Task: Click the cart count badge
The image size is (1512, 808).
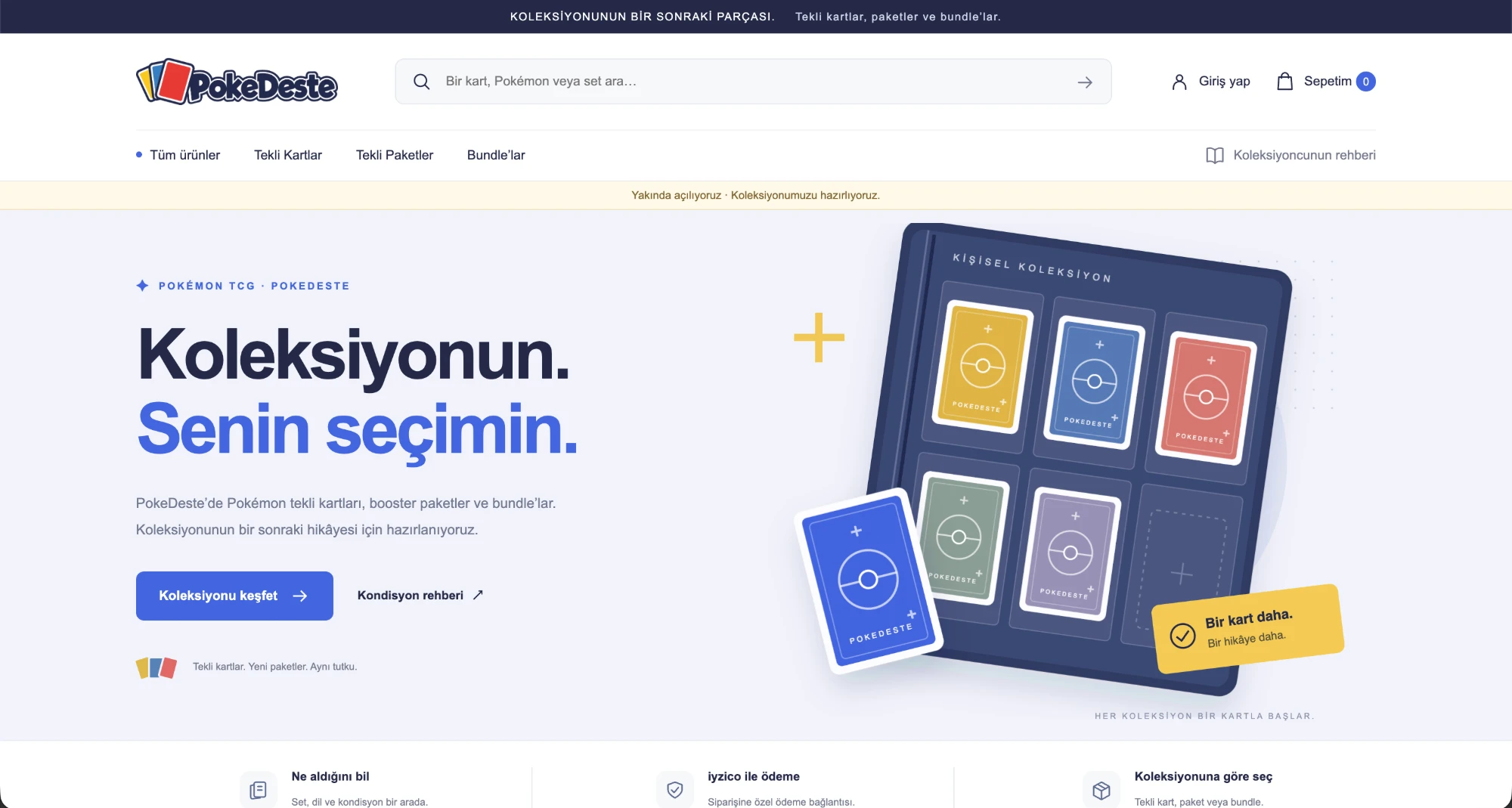Action: tap(1366, 82)
